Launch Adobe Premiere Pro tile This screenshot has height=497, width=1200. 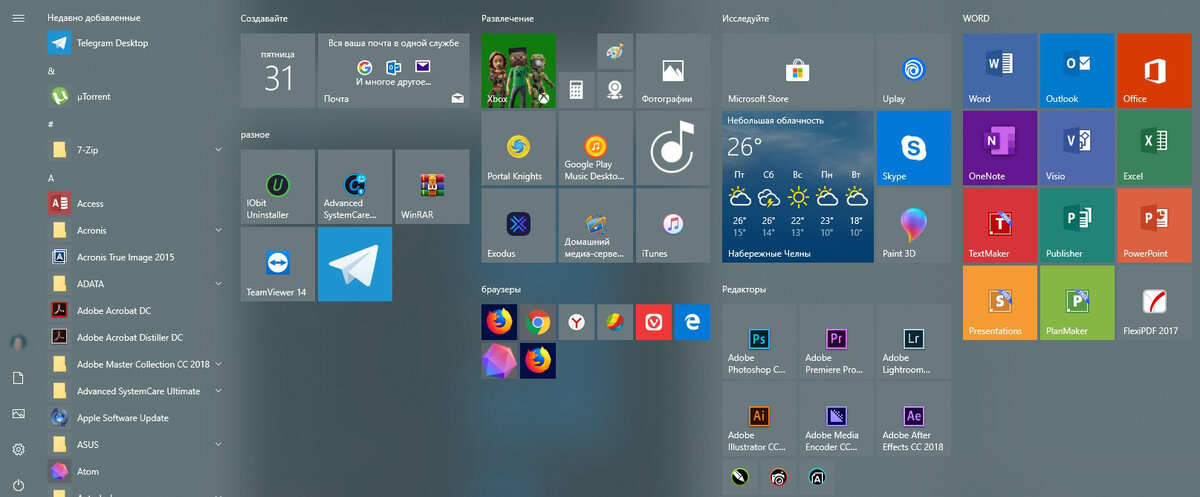836,341
